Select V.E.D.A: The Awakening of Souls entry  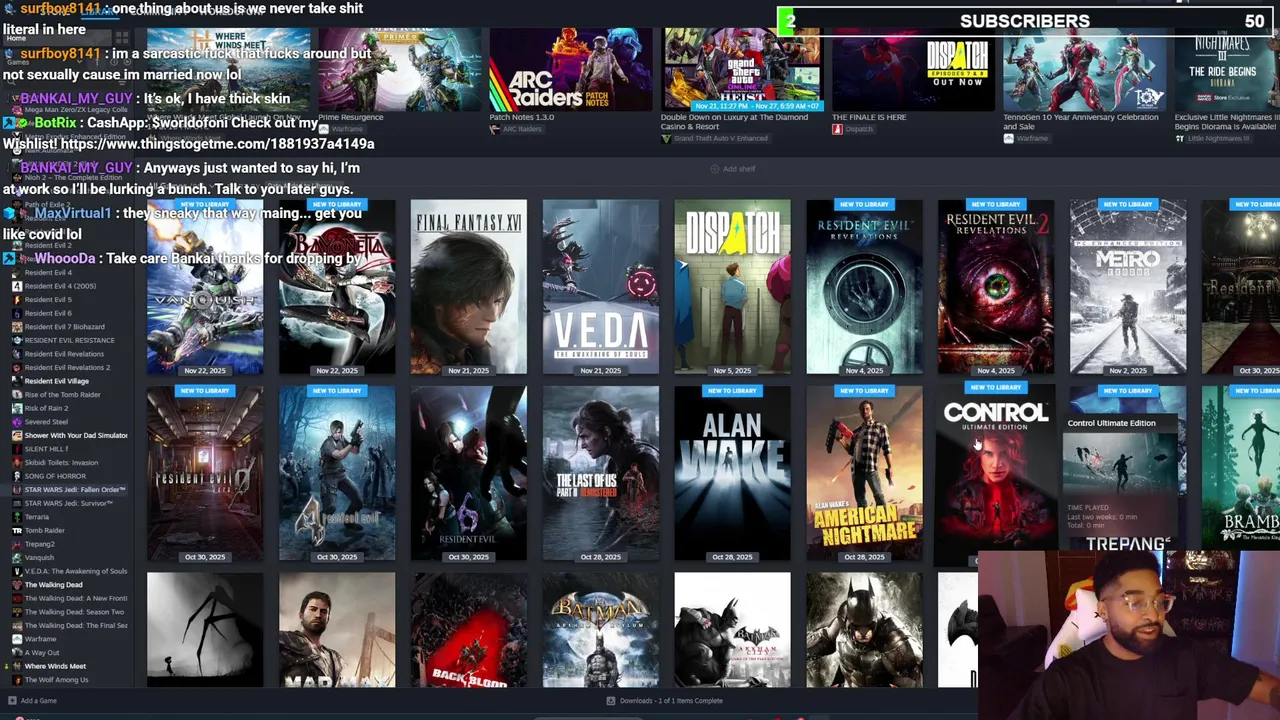coord(75,571)
